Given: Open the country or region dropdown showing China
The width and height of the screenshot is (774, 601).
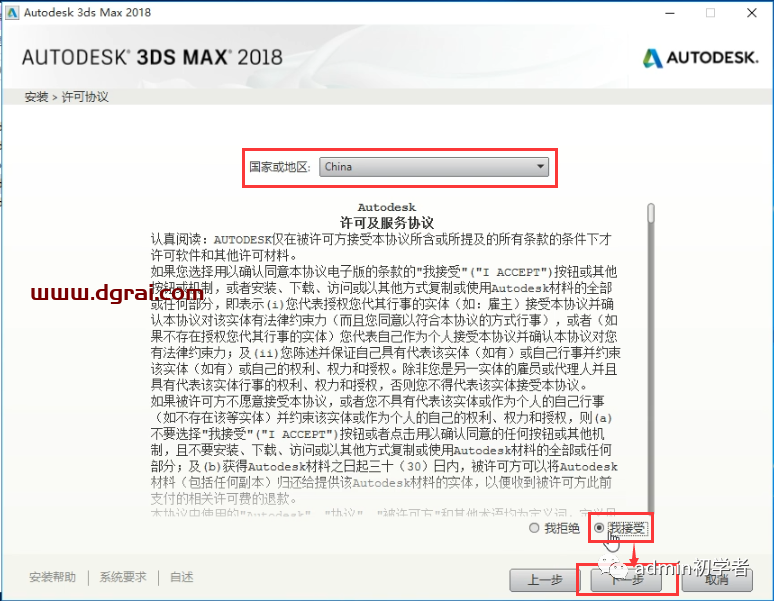Looking at the screenshot, I should [x=434, y=167].
